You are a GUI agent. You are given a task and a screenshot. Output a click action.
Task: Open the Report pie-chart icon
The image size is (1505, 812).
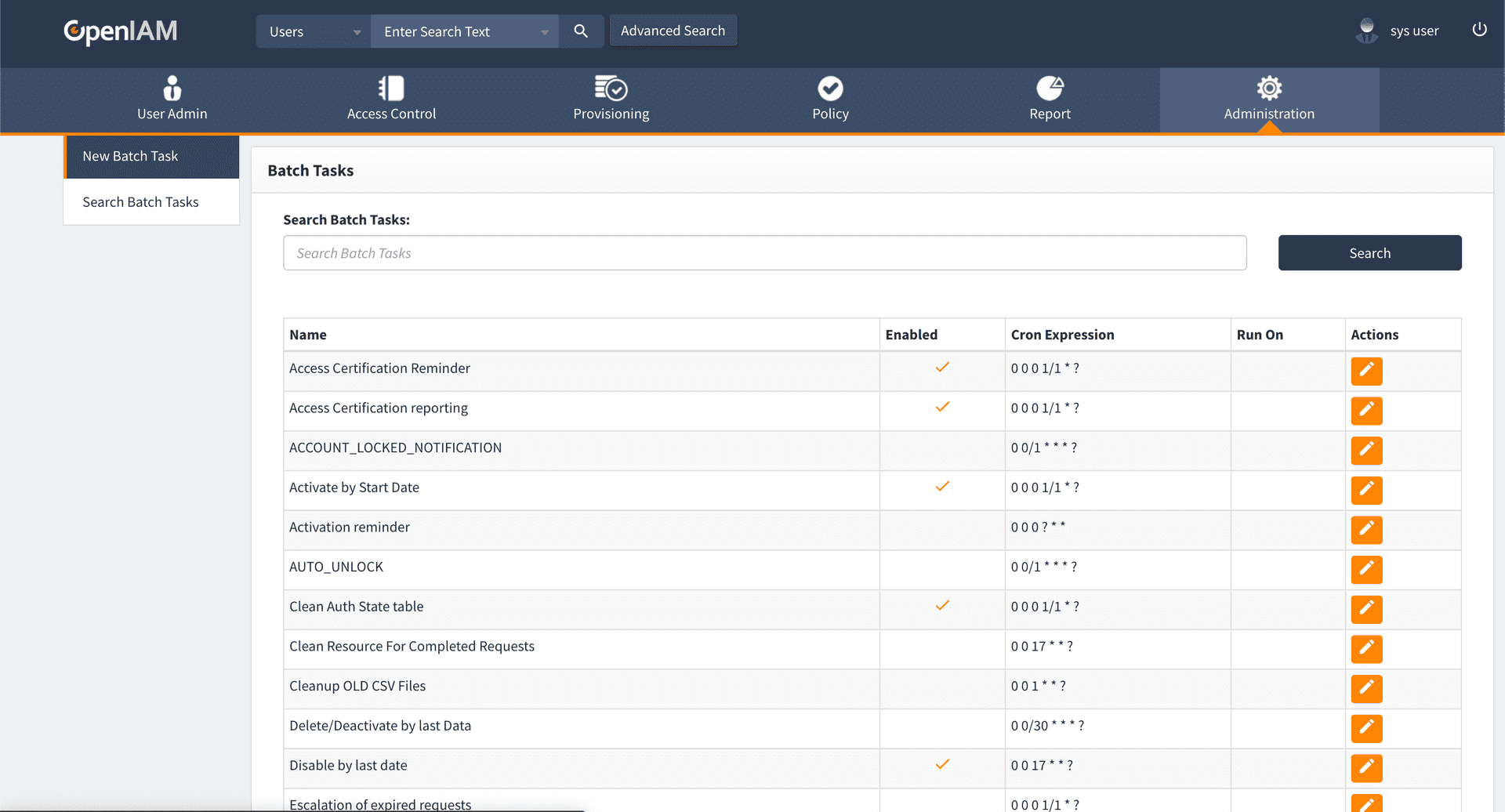click(x=1050, y=88)
